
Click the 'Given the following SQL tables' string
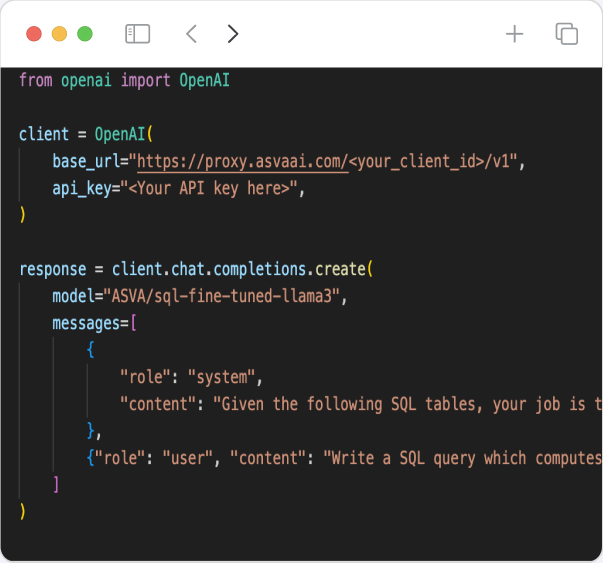click(348, 404)
